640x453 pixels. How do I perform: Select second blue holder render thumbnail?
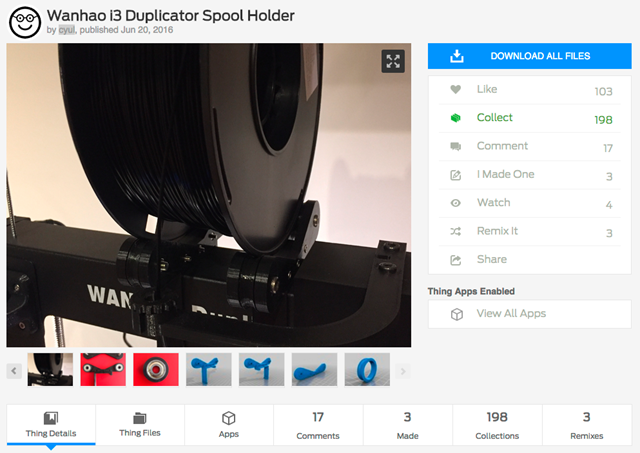(x=262, y=369)
